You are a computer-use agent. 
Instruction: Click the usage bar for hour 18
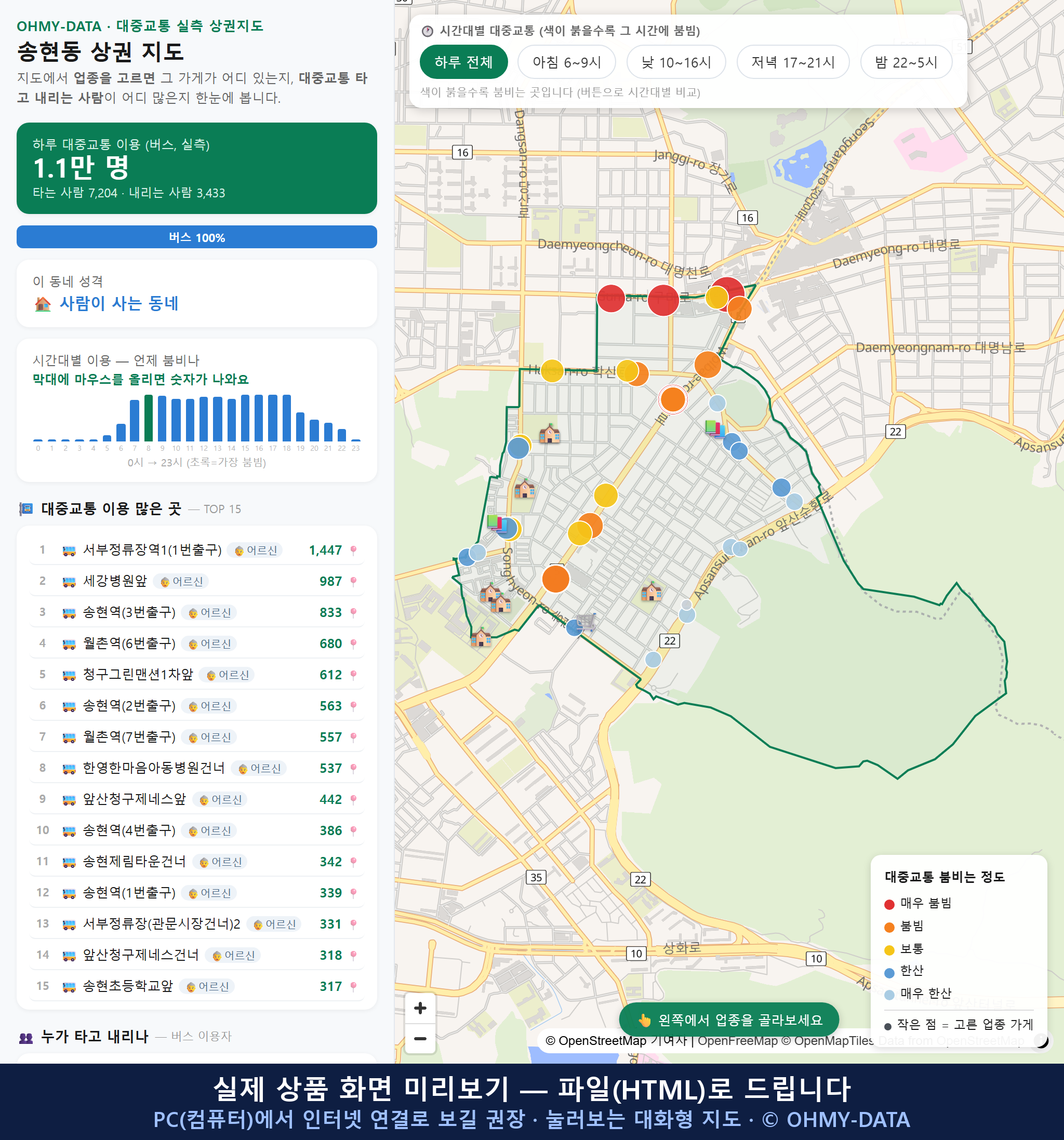point(287,418)
